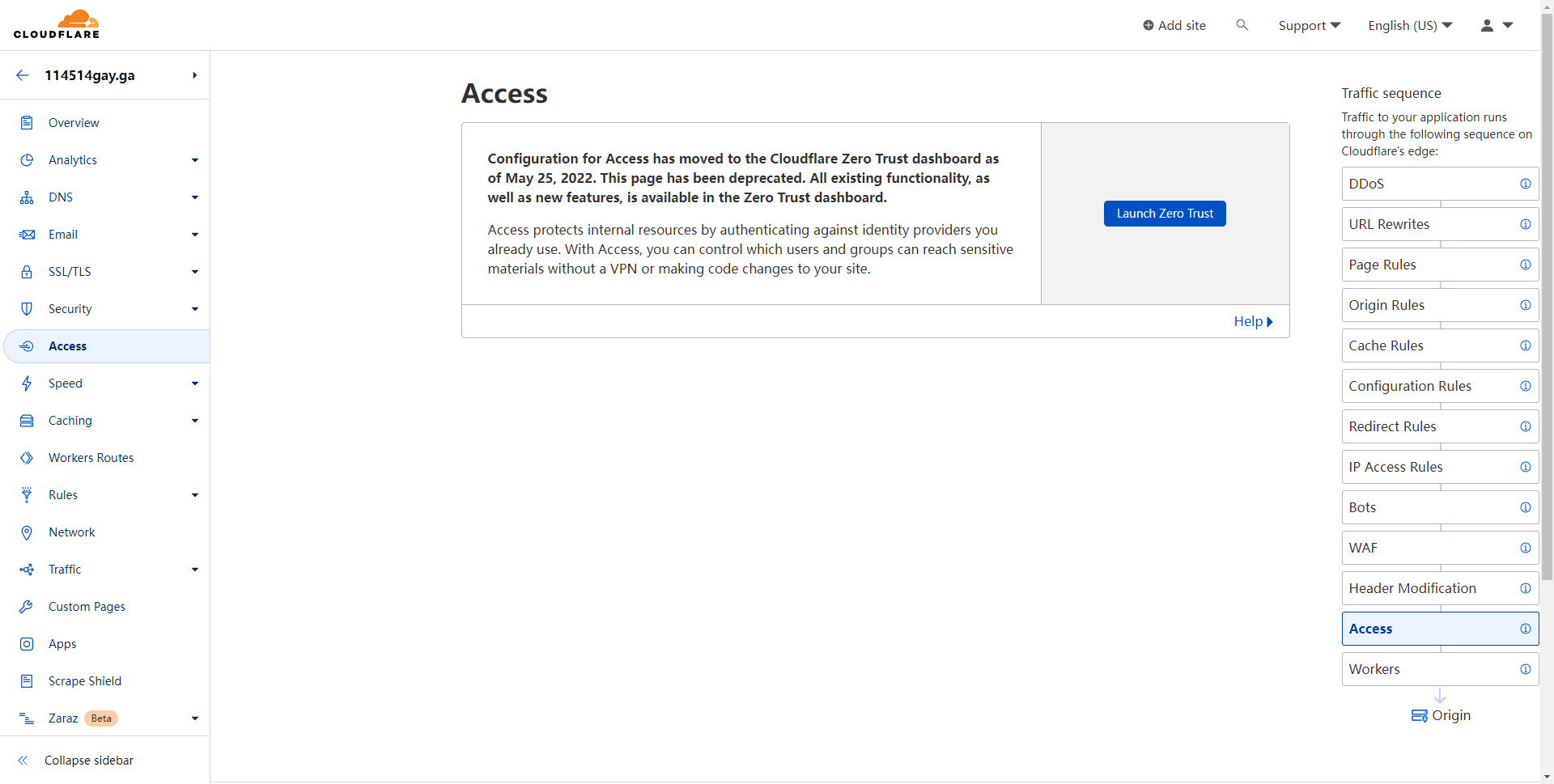Expand the Email sidebar section arrow
Image resolution: width=1554 pixels, height=784 pixels.
coord(195,235)
